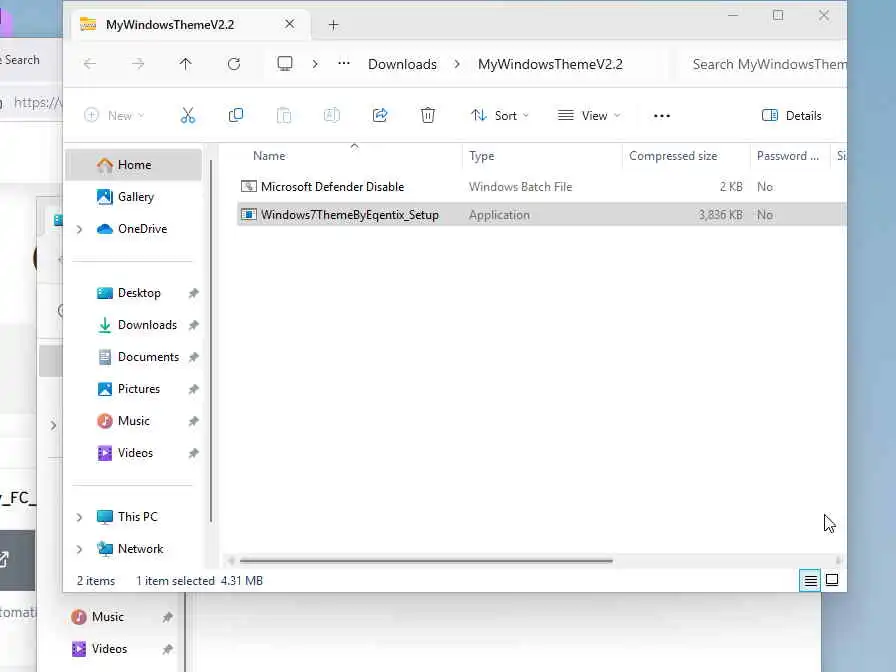This screenshot has width=896, height=672.
Task: Click the pin icon beside Documents
Action: 193,357
